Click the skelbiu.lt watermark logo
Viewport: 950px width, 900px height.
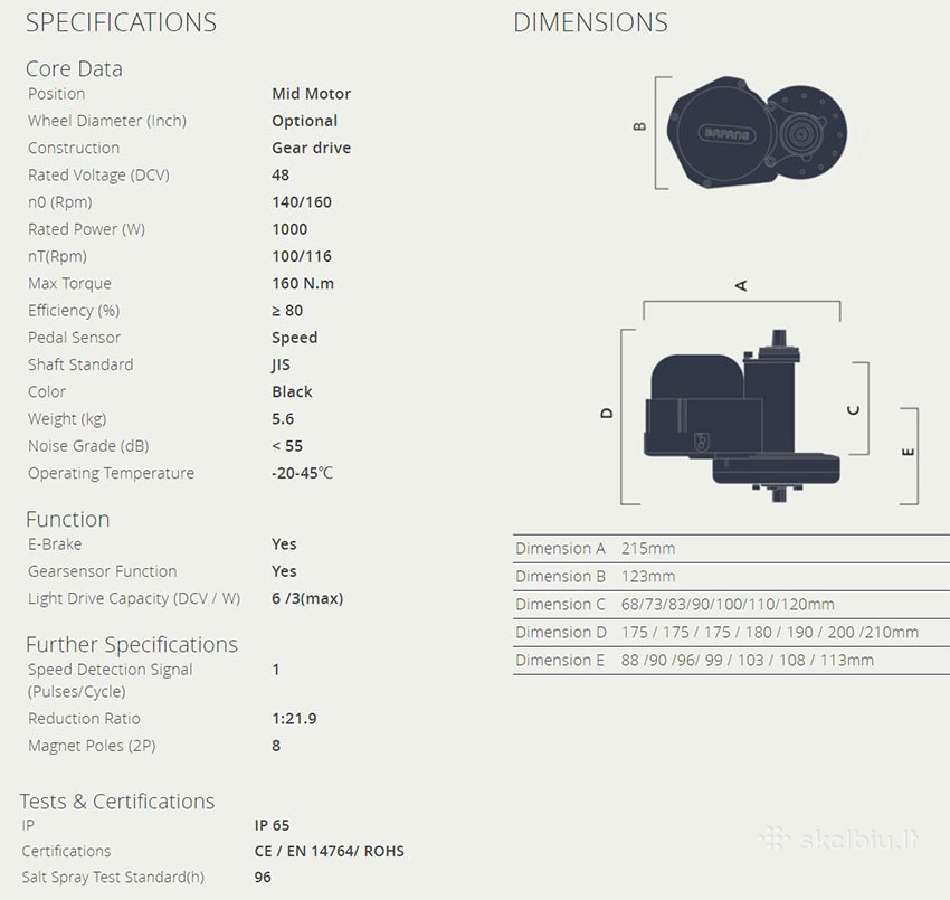[x=839, y=839]
